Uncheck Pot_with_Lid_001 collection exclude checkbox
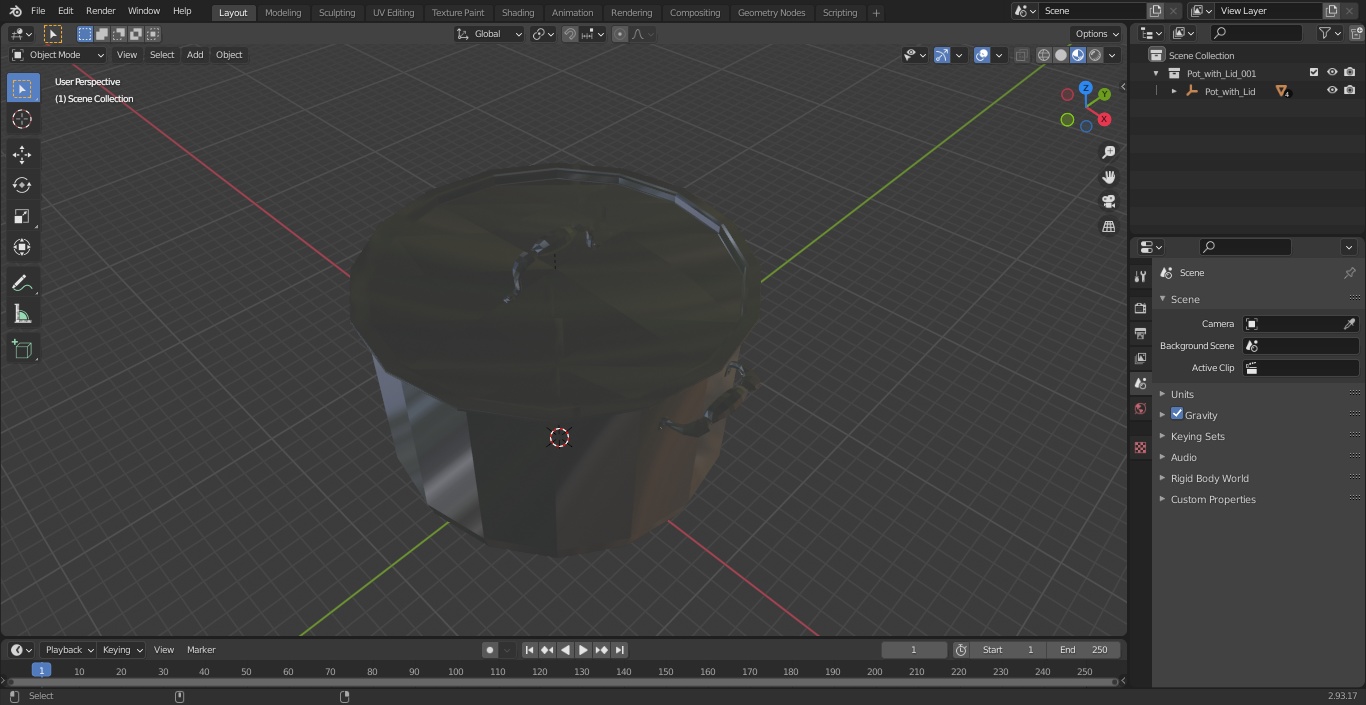Screen dimensions: 1366x705 pyautogui.click(x=1314, y=72)
